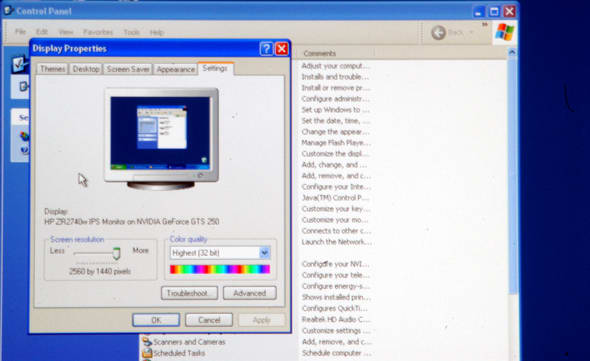
Task: Click the Screen resolution slider thumb
Action: [x=117, y=254]
